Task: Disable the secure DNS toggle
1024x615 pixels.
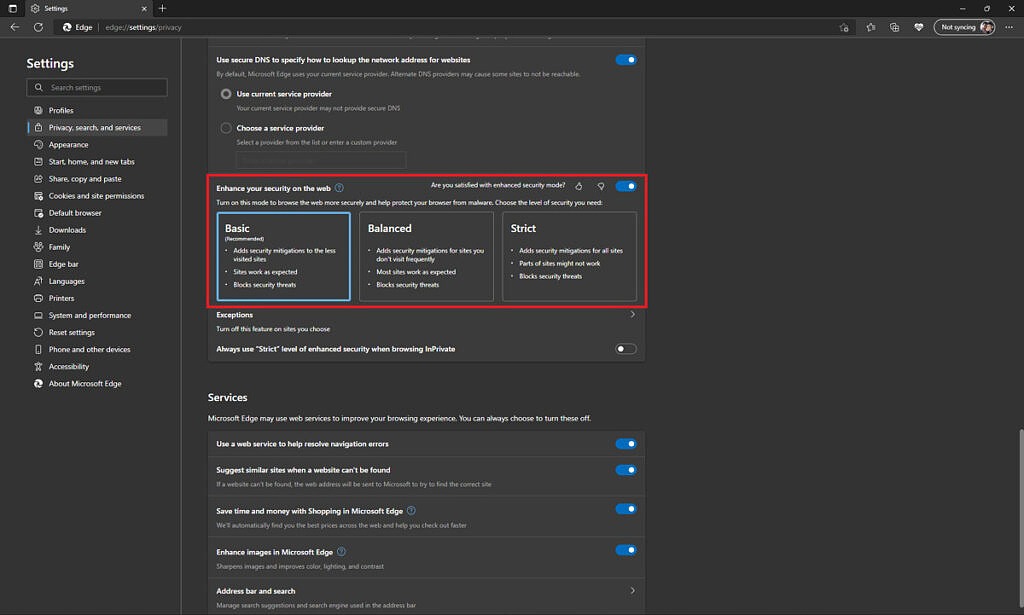Action: 626,60
